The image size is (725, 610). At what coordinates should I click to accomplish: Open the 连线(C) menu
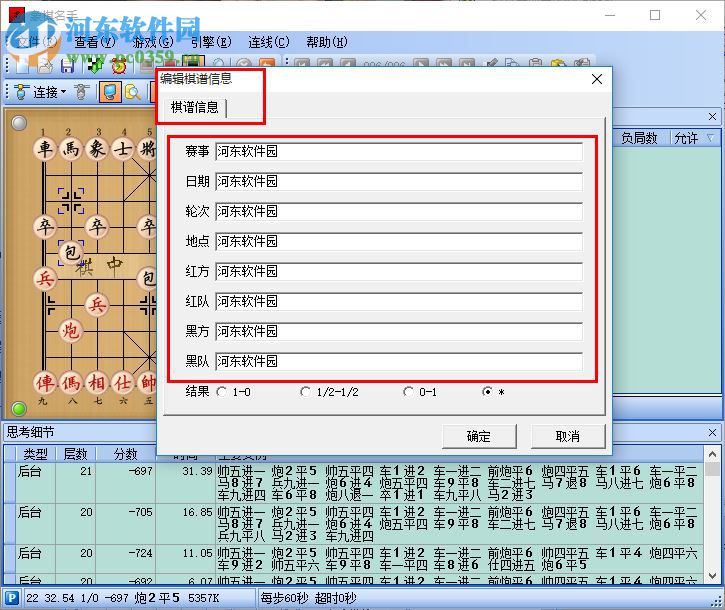269,42
